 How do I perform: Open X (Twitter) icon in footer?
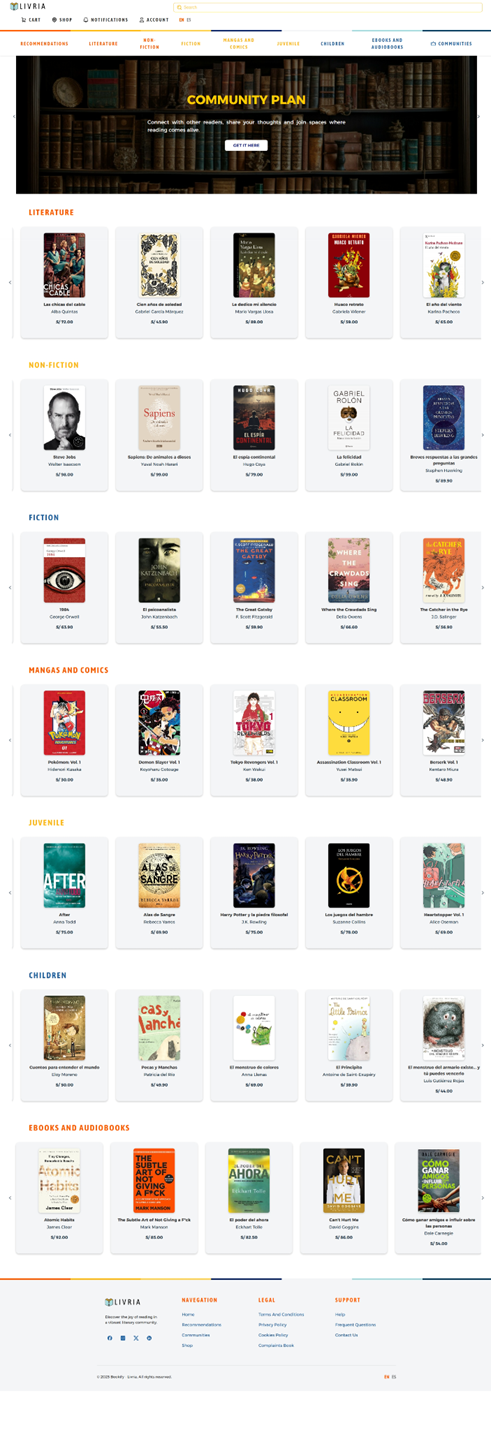click(136, 1338)
